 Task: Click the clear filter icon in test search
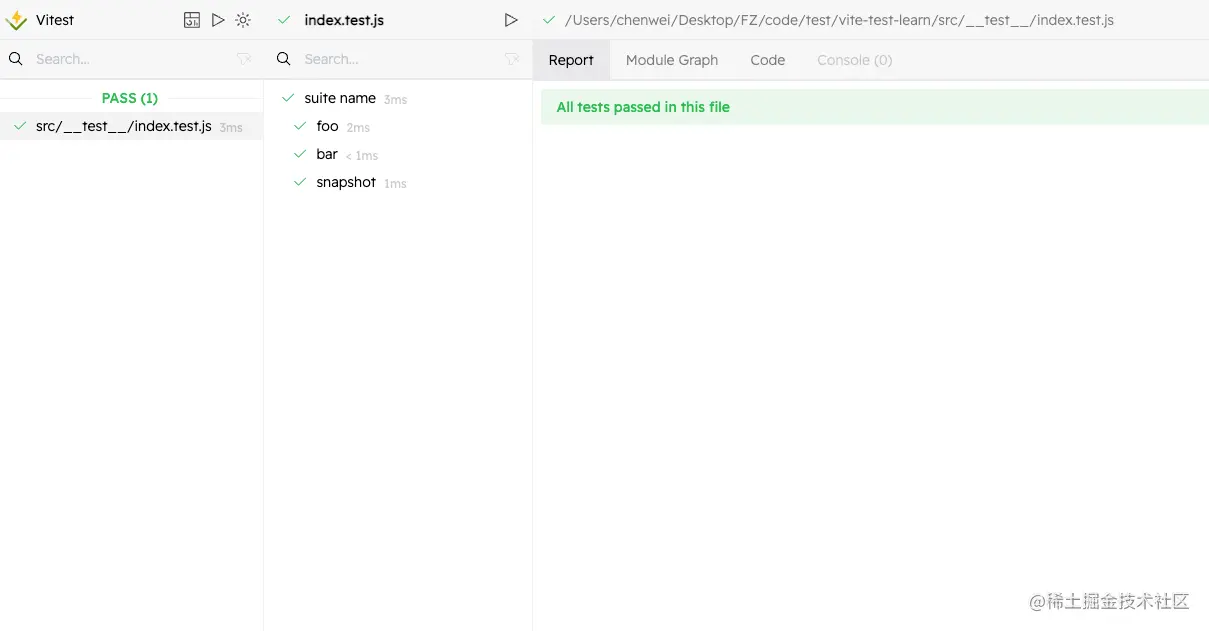pos(512,59)
